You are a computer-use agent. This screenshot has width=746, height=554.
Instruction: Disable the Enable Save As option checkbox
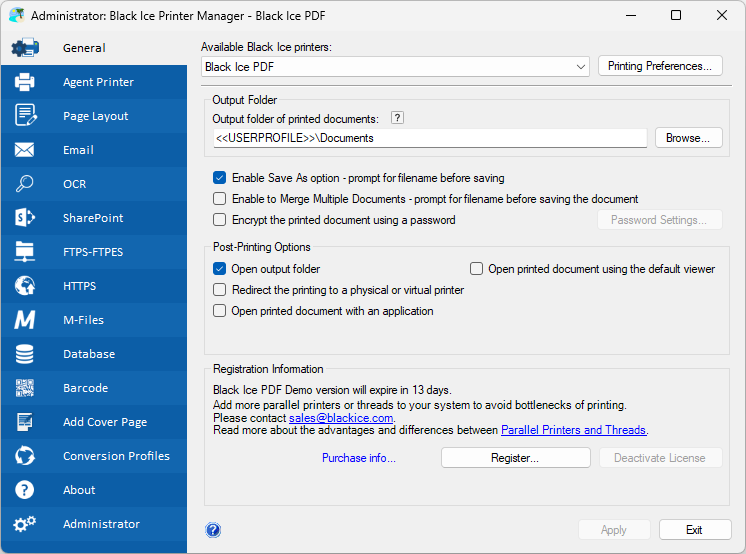pos(220,178)
